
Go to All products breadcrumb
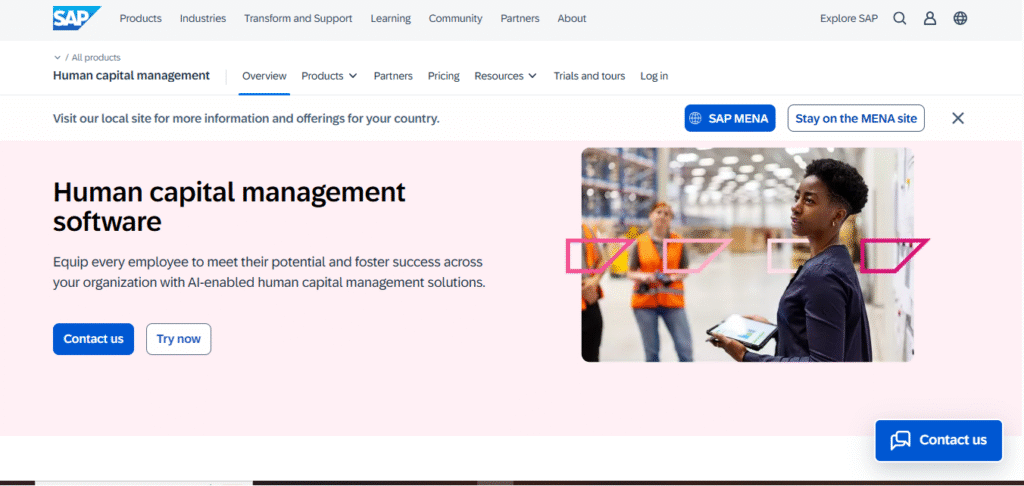click(x=96, y=57)
